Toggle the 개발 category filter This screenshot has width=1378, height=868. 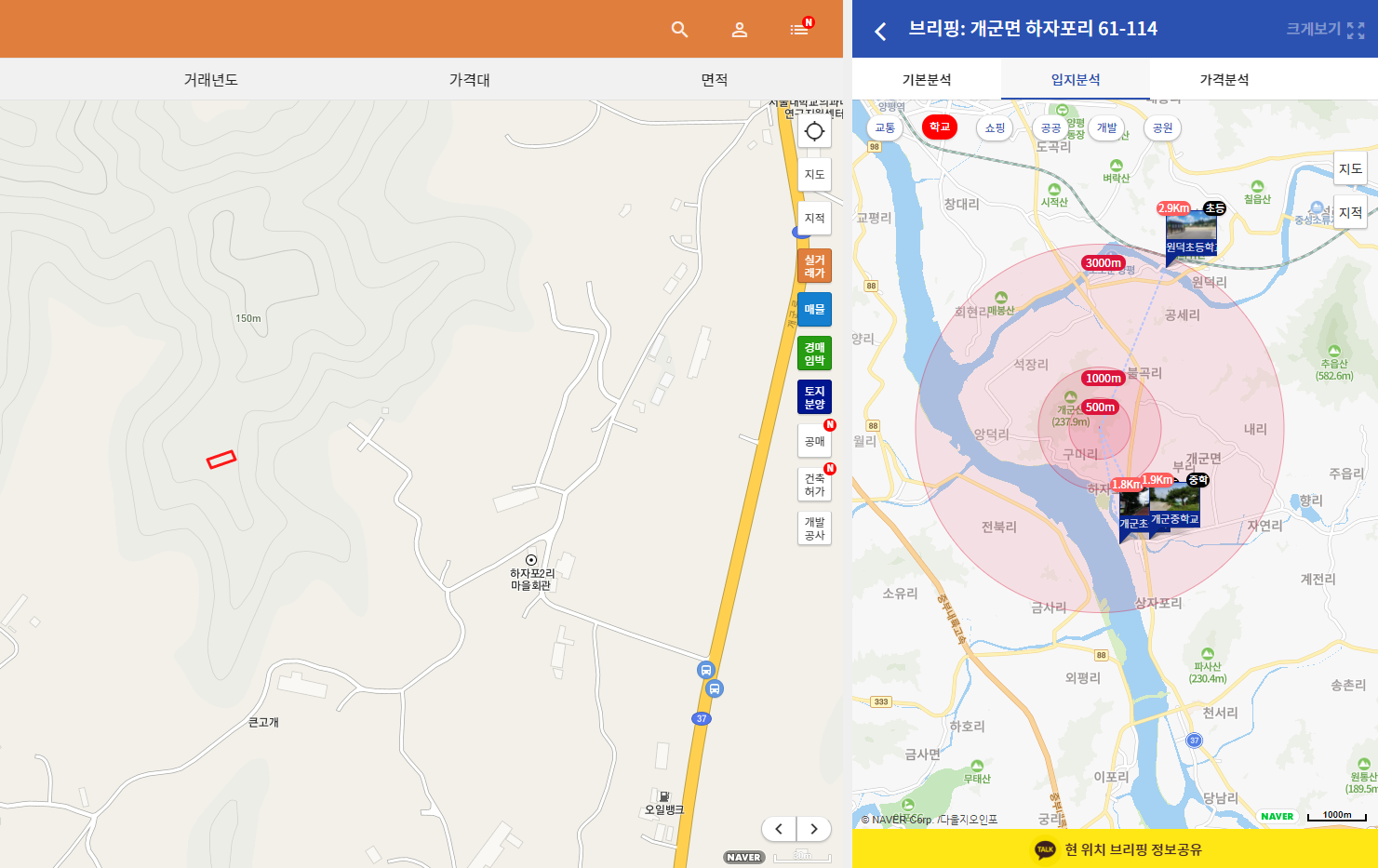pyautogui.click(x=1106, y=127)
